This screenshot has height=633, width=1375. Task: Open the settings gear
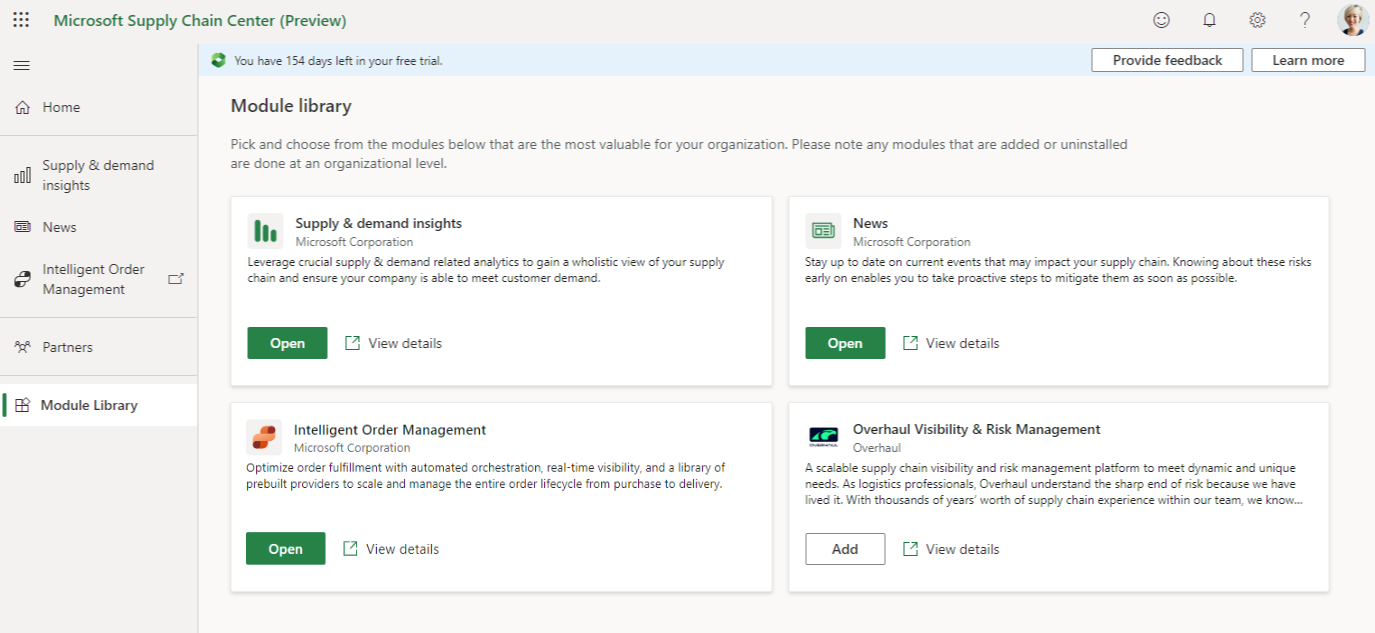click(1257, 20)
